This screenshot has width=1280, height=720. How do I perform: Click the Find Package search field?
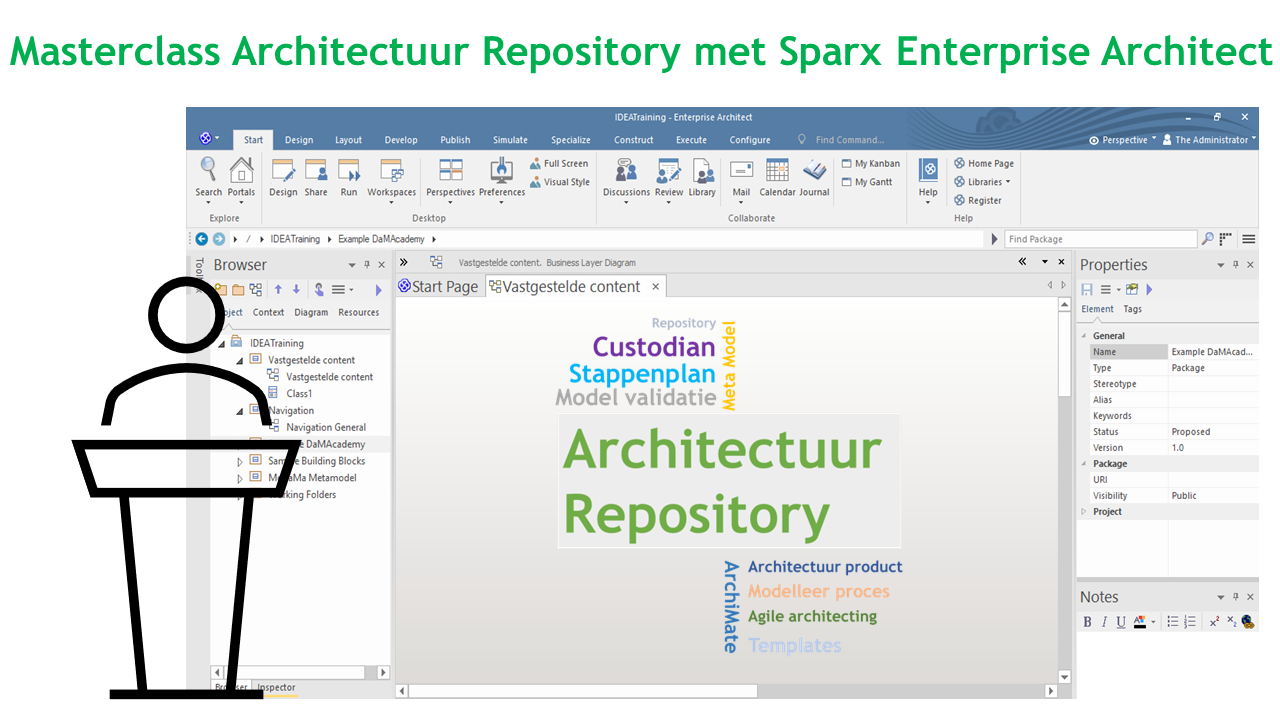click(1099, 239)
